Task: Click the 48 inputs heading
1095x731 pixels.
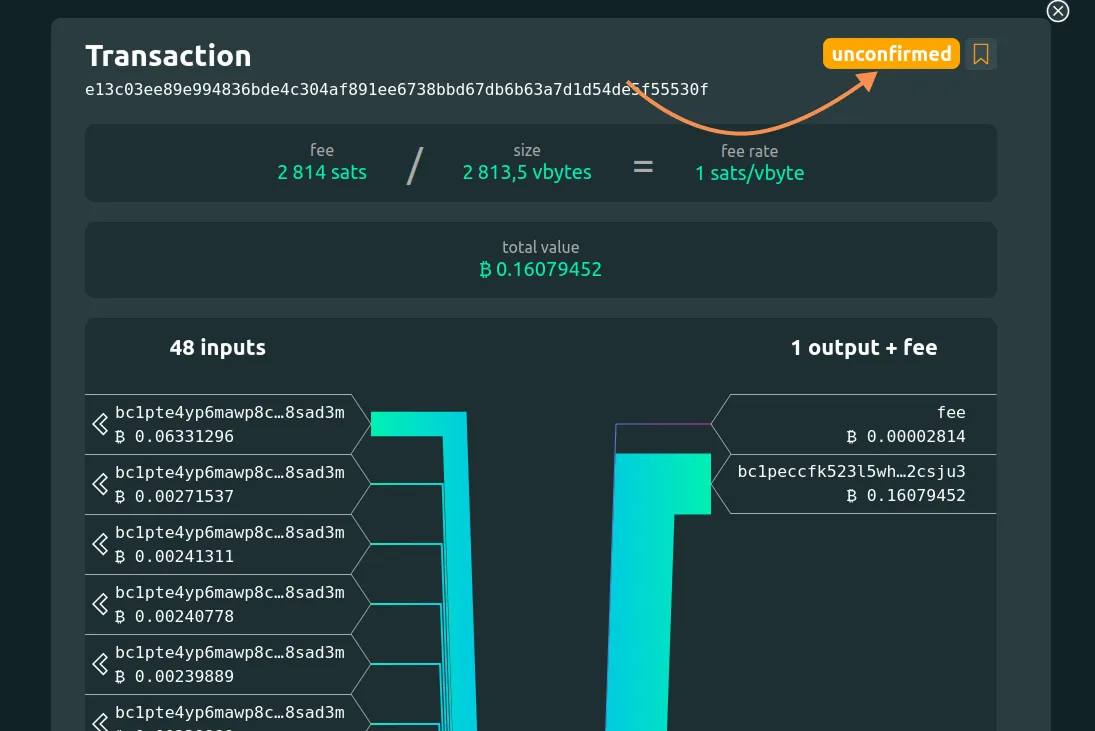Action: click(218, 348)
